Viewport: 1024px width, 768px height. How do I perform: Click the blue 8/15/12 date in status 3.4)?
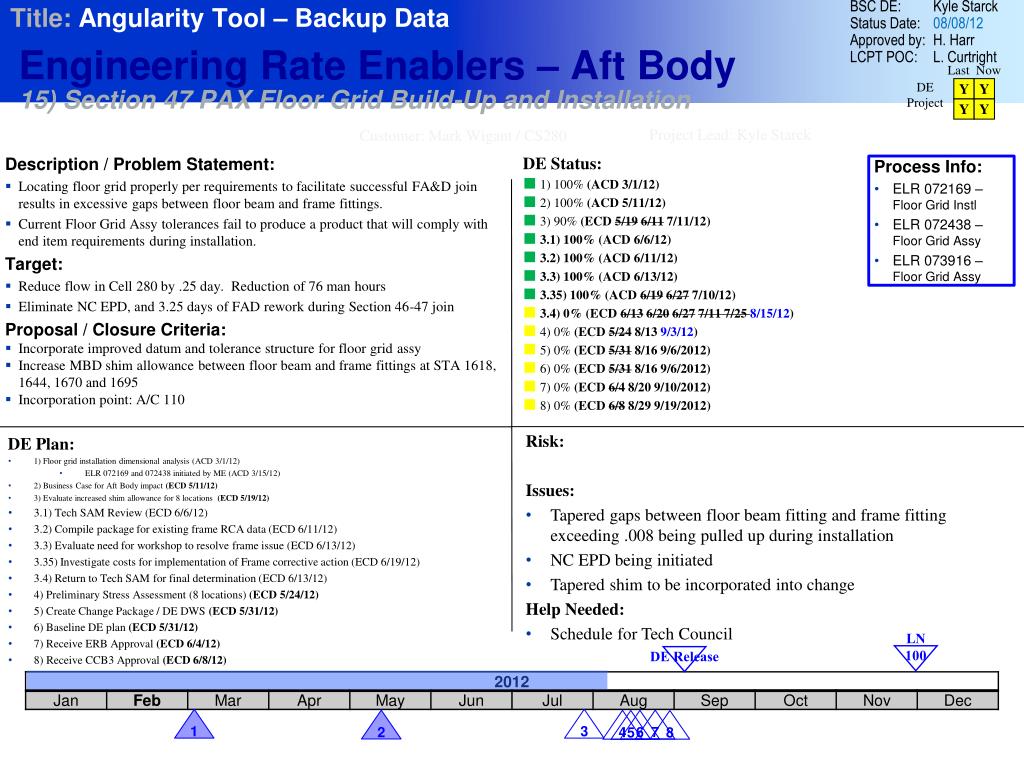point(769,313)
